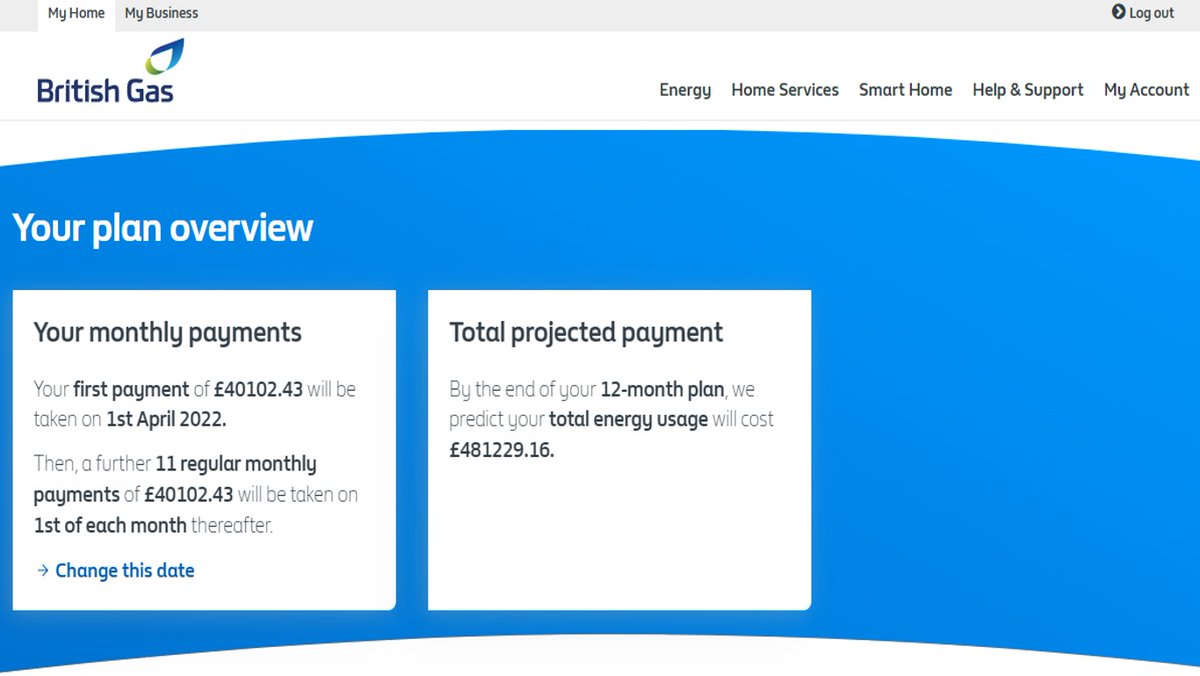Viewport: 1200px width, 676px height.
Task: Click the Total projected payment heading
Action: point(586,333)
